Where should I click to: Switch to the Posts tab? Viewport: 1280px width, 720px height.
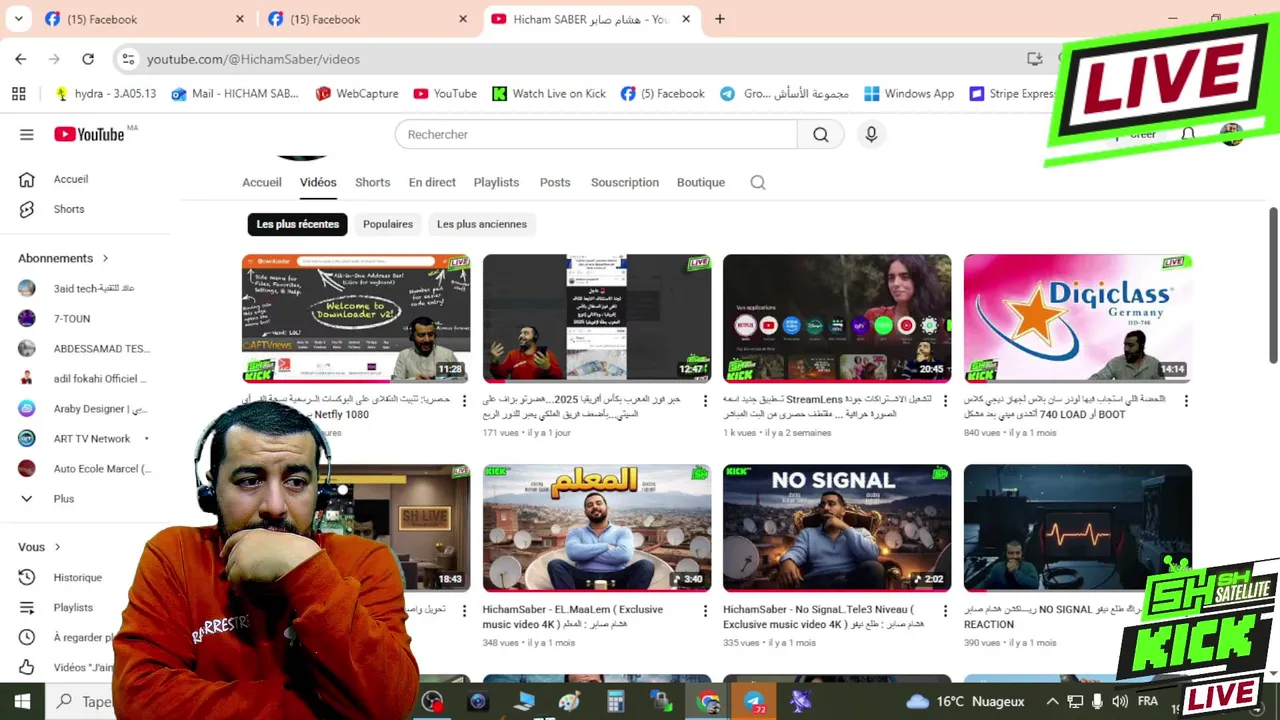click(555, 182)
